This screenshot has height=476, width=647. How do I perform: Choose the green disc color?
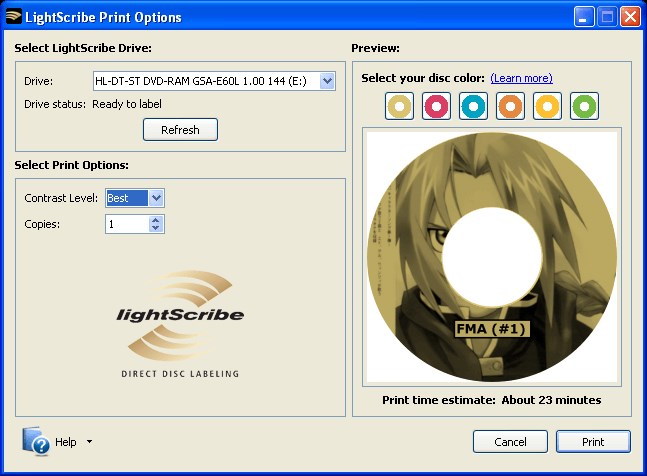point(584,106)
